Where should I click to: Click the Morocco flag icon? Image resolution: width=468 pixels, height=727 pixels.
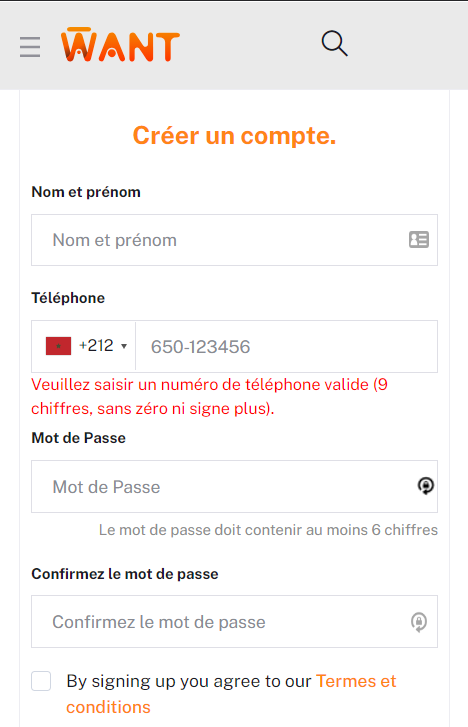click(58, 346)
